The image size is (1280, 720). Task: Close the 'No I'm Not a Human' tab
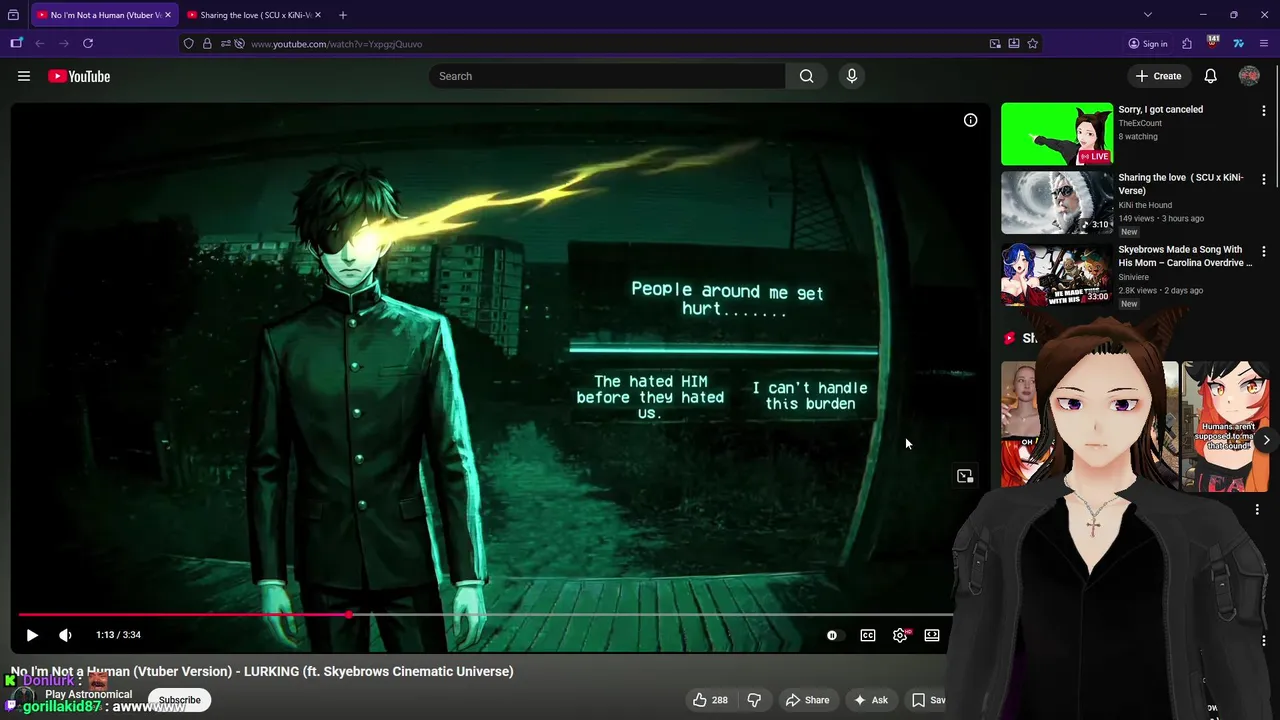tap(168, 15)
